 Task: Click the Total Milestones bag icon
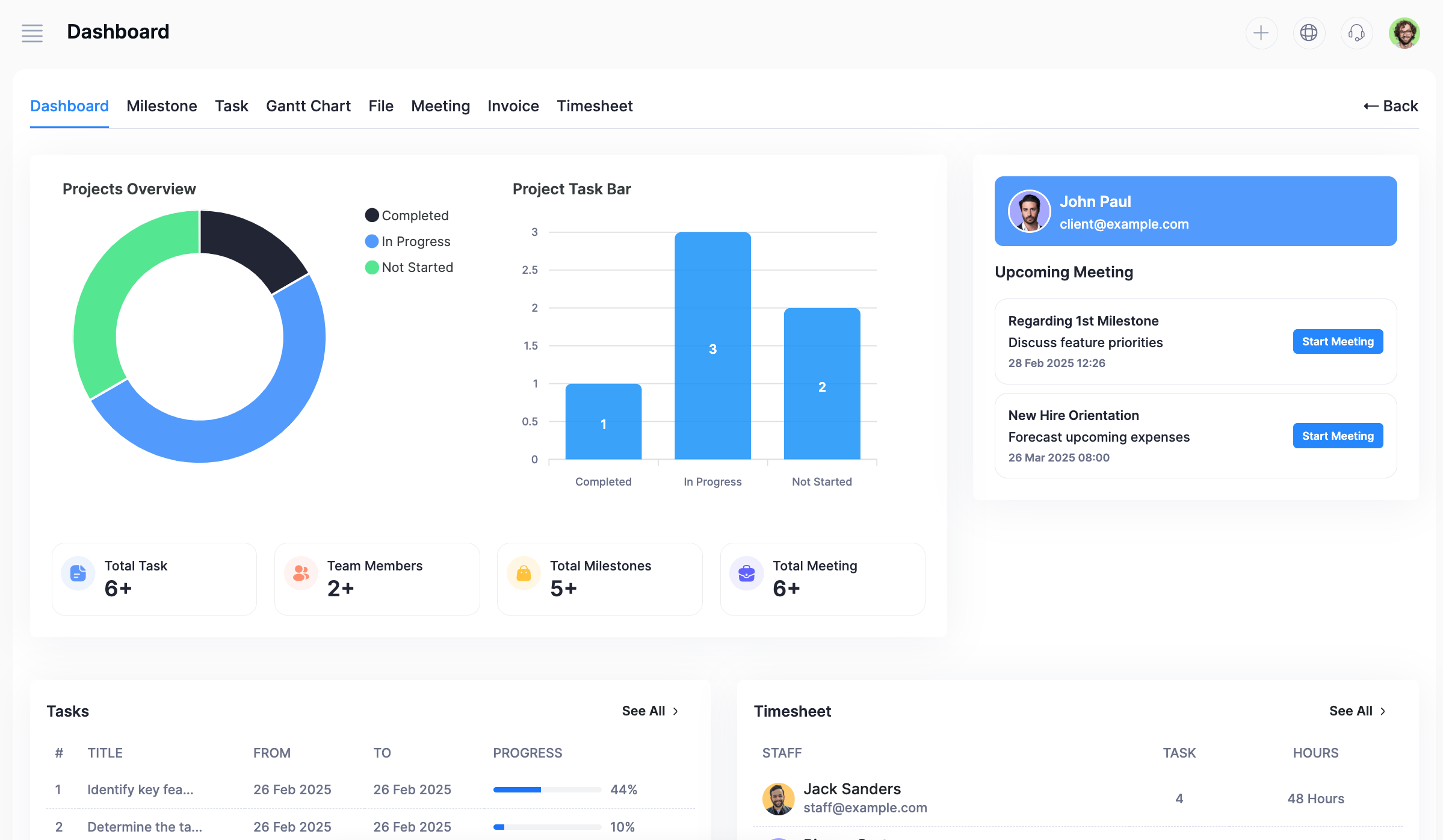click(x=524, y=573)
